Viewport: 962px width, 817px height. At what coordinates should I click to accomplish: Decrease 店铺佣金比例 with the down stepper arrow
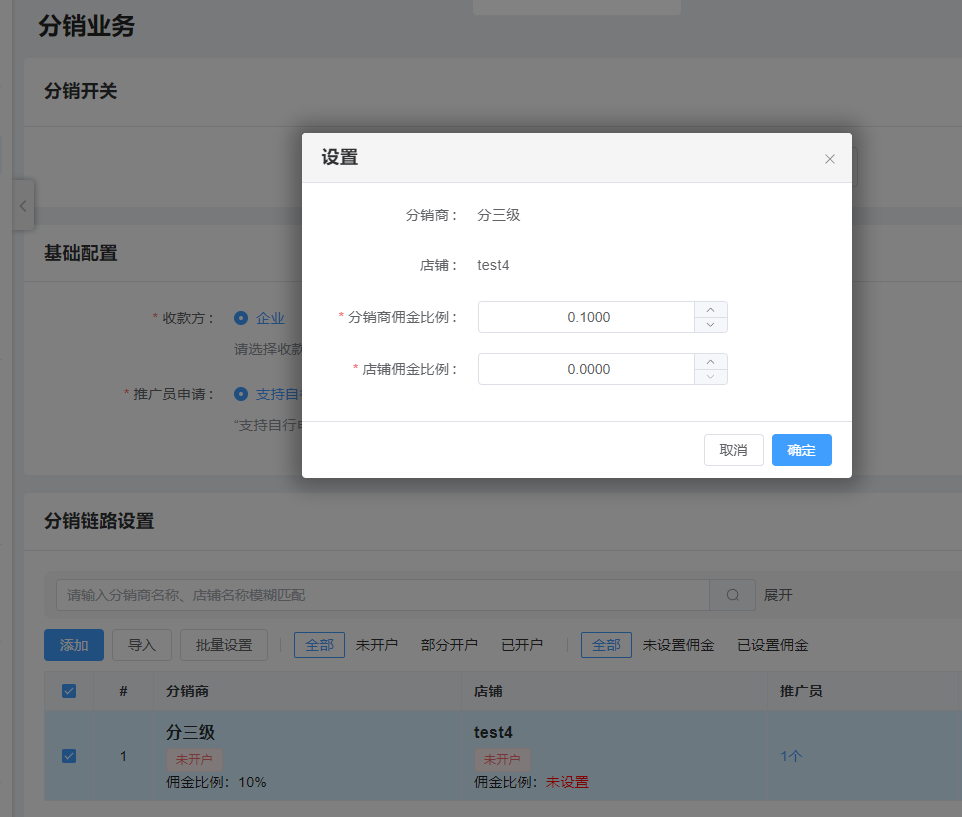(711, 375)
